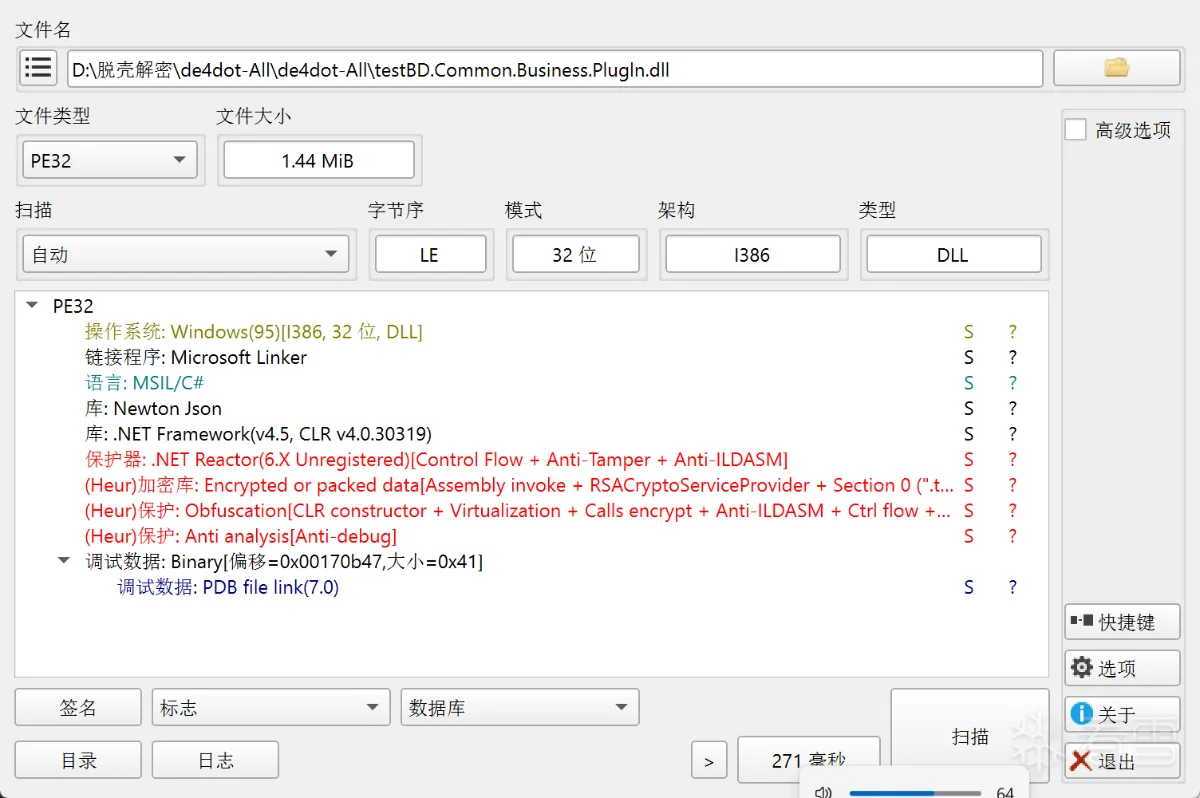
Task: Click the 扫描 scan button
Action: tap(969, 736)
